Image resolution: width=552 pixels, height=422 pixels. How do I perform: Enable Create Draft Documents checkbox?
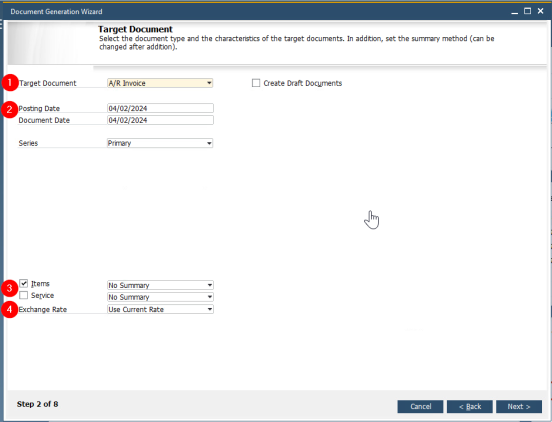click(256, 83)
